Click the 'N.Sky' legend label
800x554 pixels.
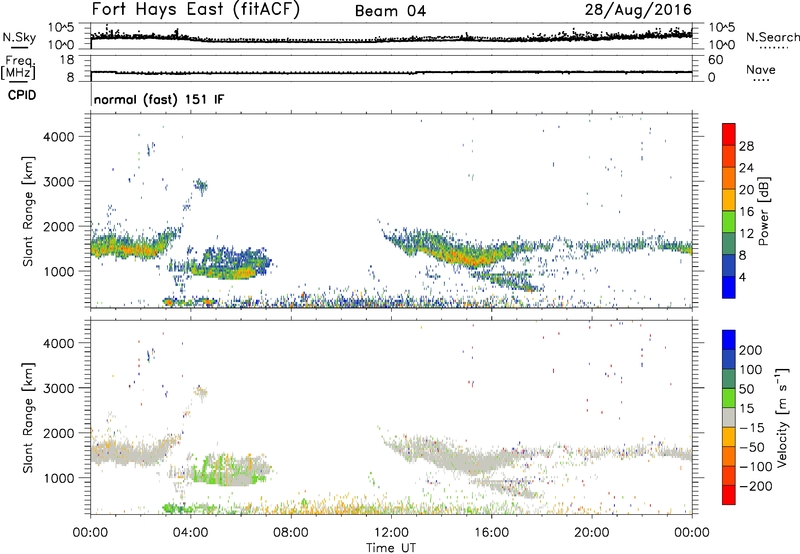pyautogui.click(x=19, y=37)
